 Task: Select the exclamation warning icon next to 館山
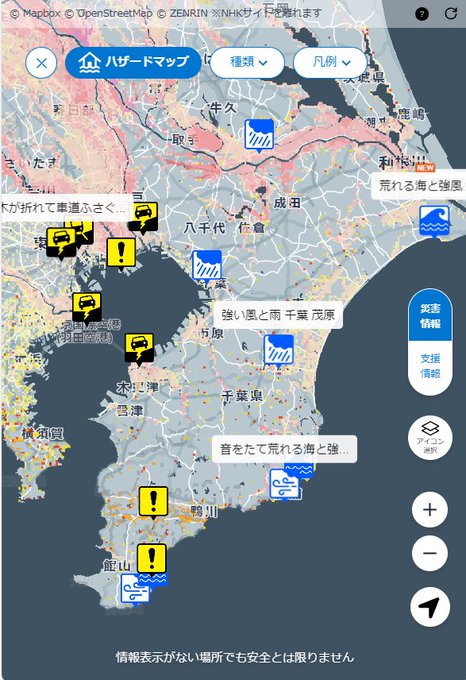152,559
